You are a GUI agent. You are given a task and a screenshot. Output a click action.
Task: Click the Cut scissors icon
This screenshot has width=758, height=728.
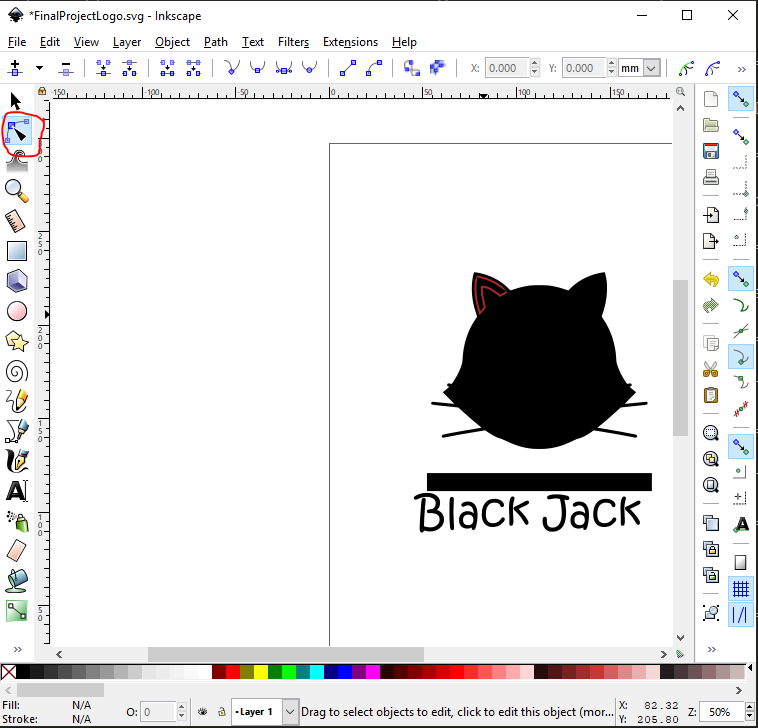click(x=711, y=370)
